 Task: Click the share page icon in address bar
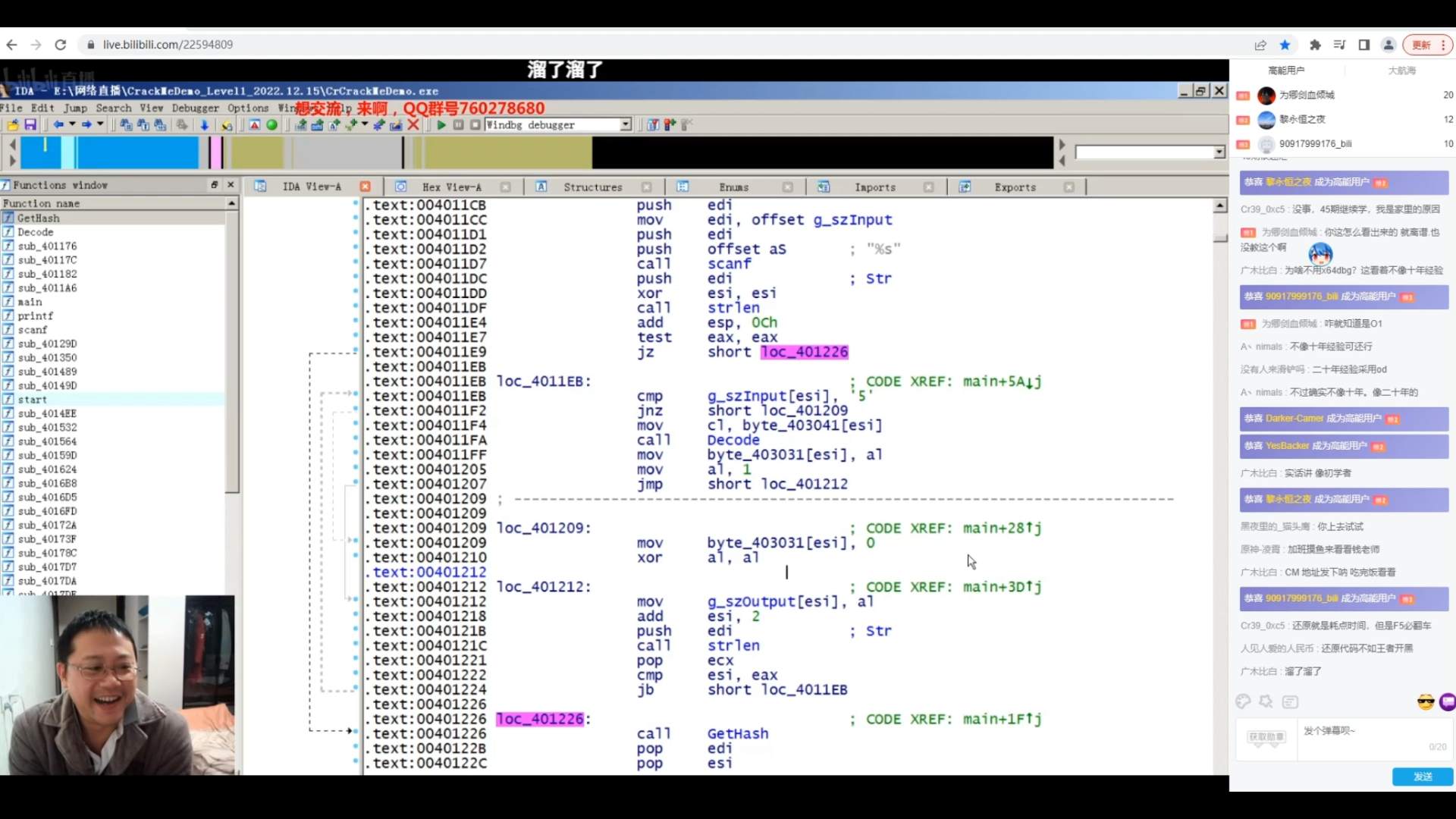point(1260,45)
